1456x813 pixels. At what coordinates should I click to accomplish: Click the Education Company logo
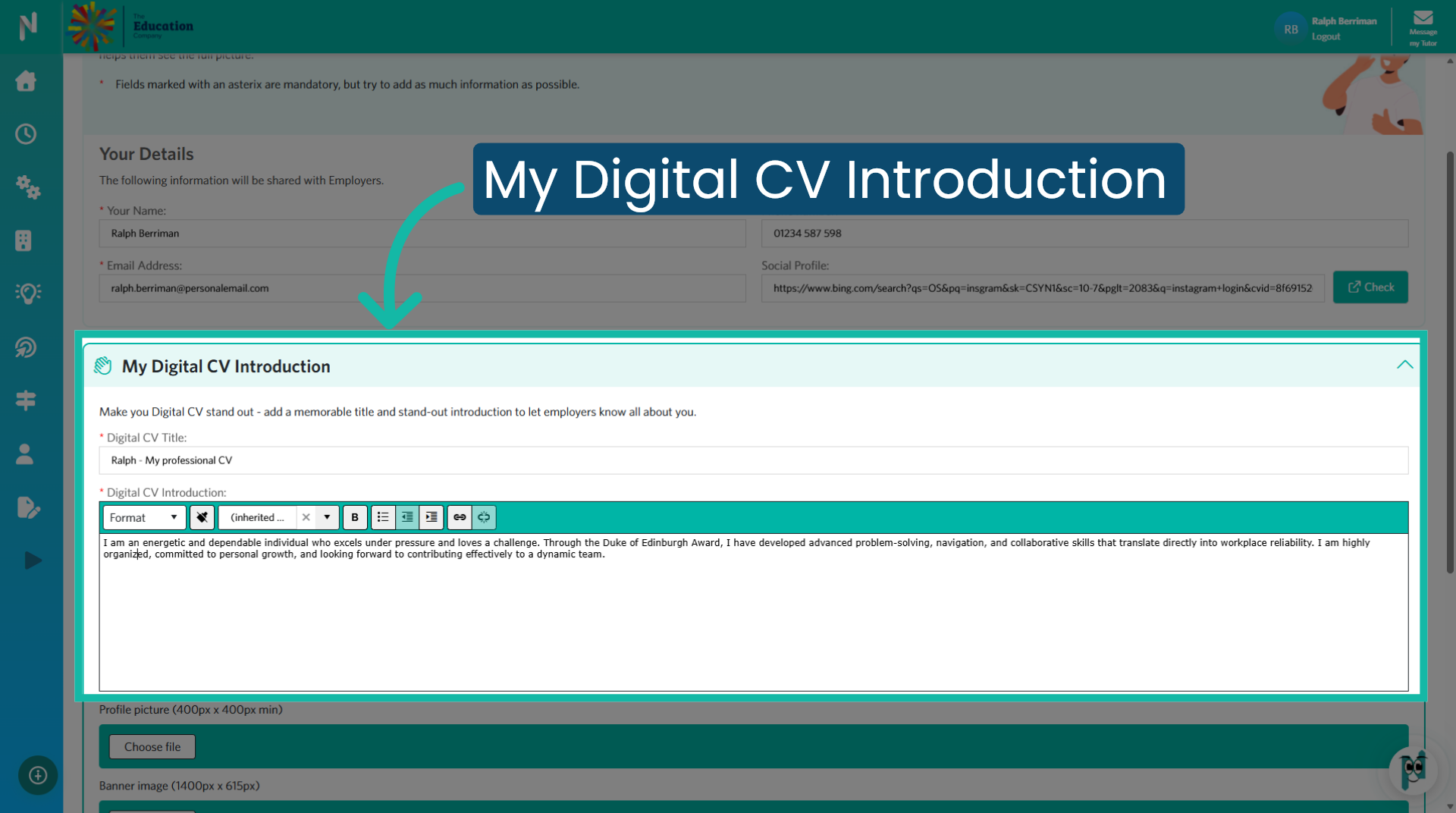click(130, 27)
